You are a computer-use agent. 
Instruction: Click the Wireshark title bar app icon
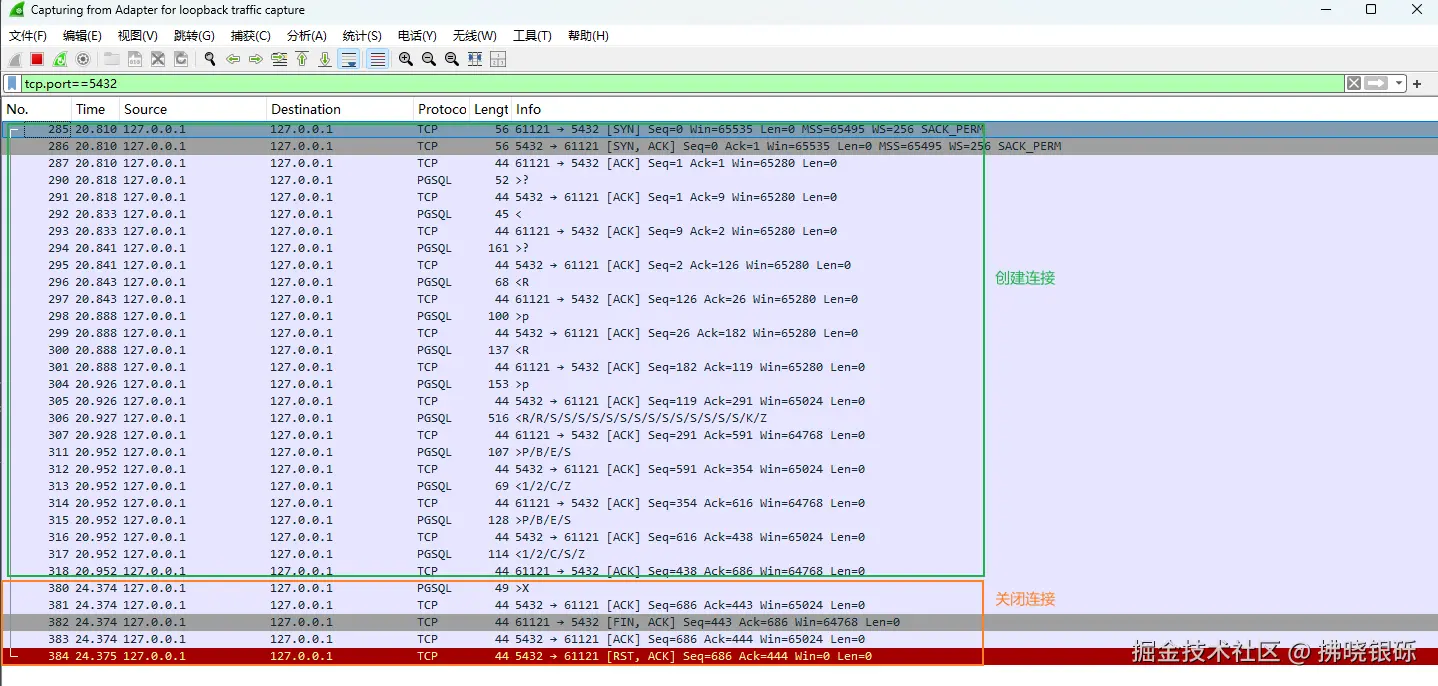pos(17,10)
